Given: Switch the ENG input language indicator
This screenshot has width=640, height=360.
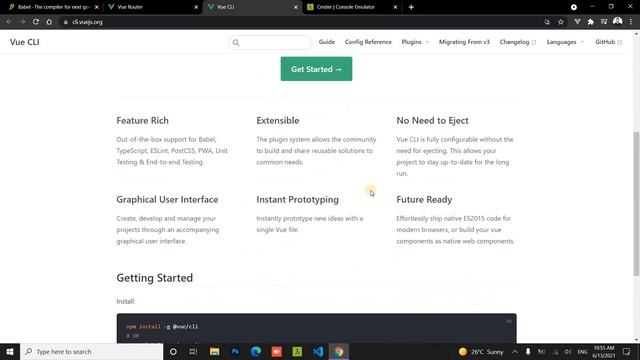Looking at the screenshot, I should 582,351.
